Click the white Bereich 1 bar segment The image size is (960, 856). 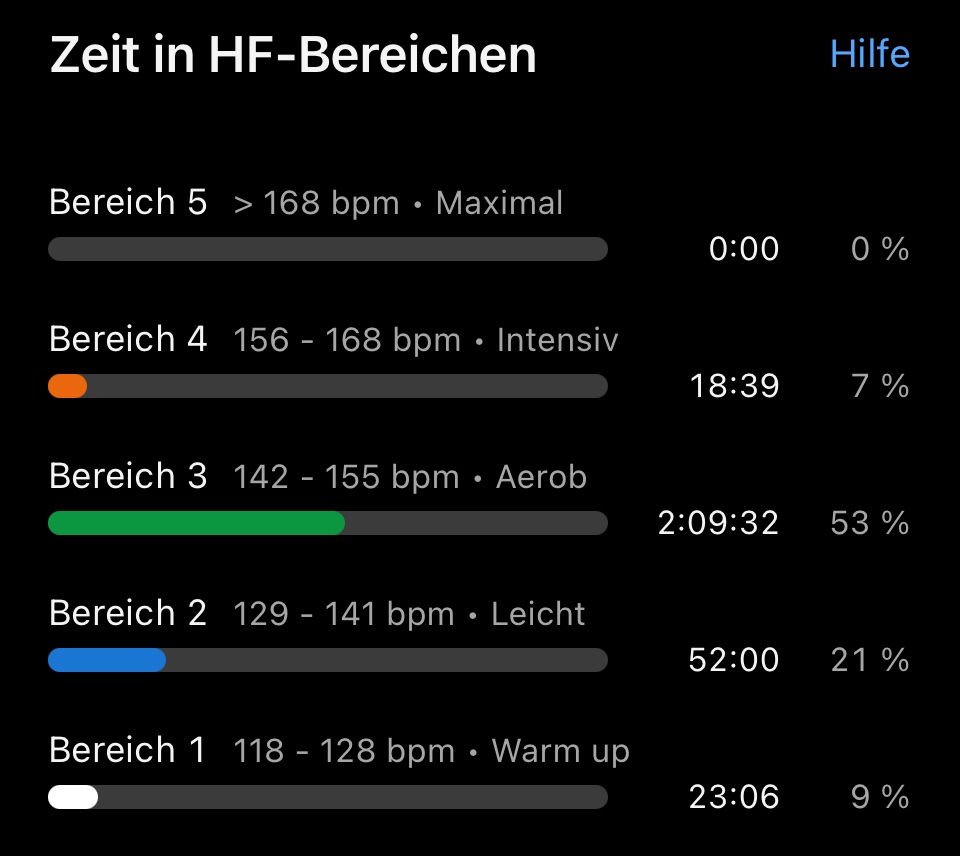point(73,797)
